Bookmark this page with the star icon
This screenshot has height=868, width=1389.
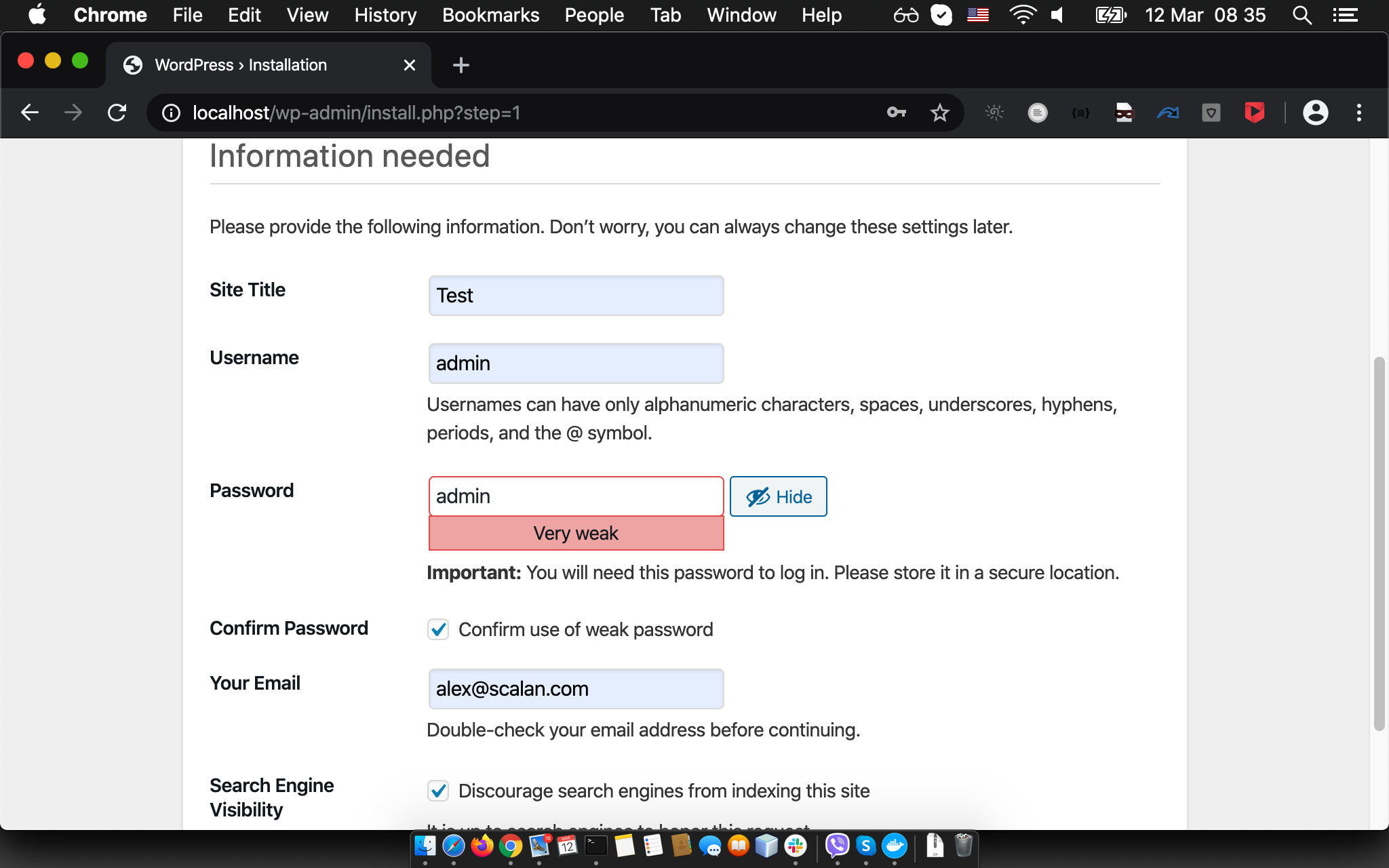point(939,113)
